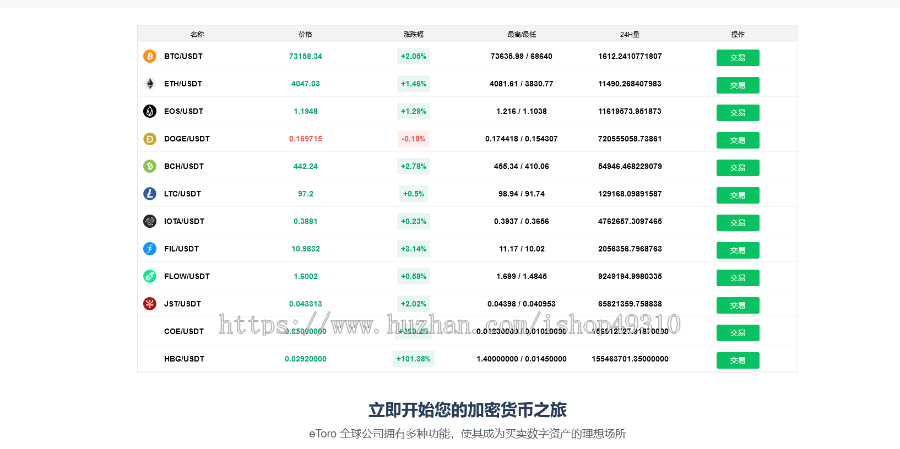The height and width of the screenshot is (449, 900).
Task: Open trade for DOGE/USDT
Action: coord(738,141)
